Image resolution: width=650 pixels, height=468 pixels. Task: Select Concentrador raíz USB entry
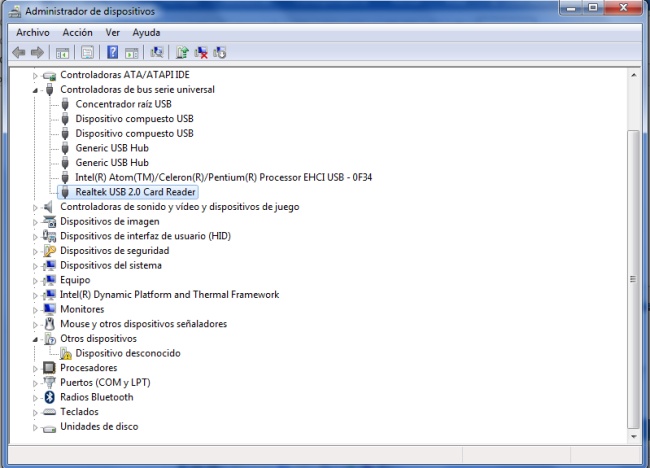[124, 104]
